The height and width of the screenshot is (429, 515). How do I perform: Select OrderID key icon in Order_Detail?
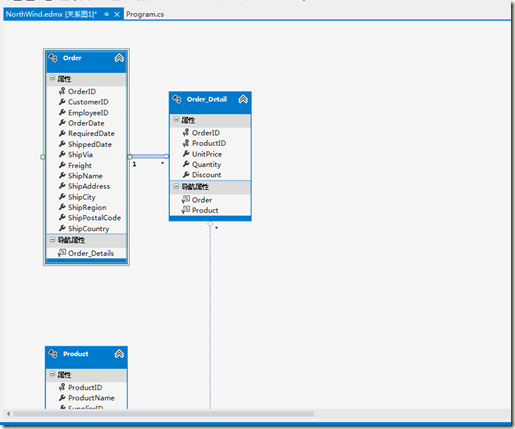[186, 133]
